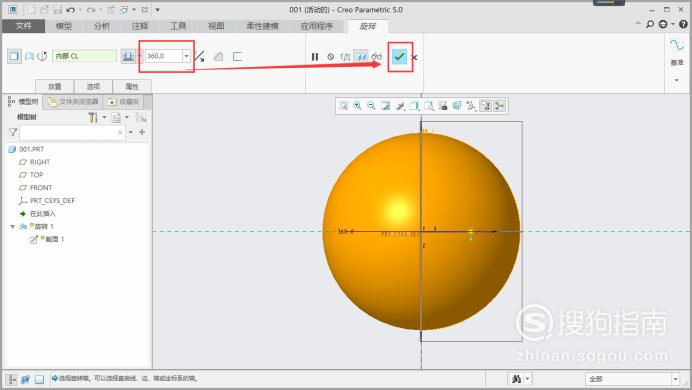
Task: Click the refit view icon in the graphics toolbar
Action: tap(343, 105)
